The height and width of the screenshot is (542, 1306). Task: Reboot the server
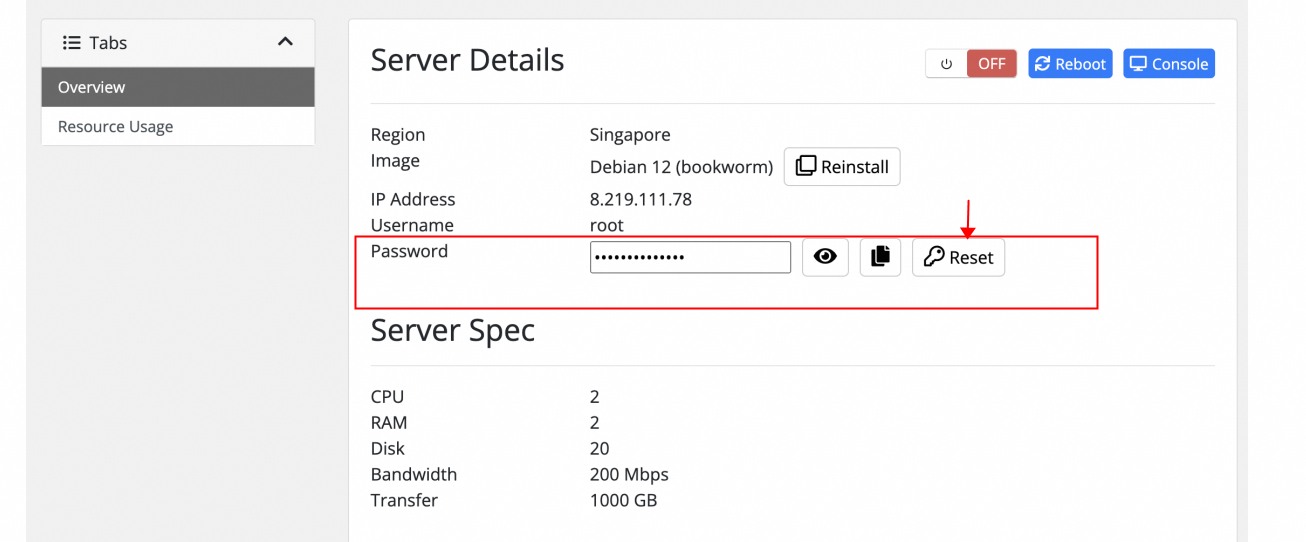[1070, 64]
